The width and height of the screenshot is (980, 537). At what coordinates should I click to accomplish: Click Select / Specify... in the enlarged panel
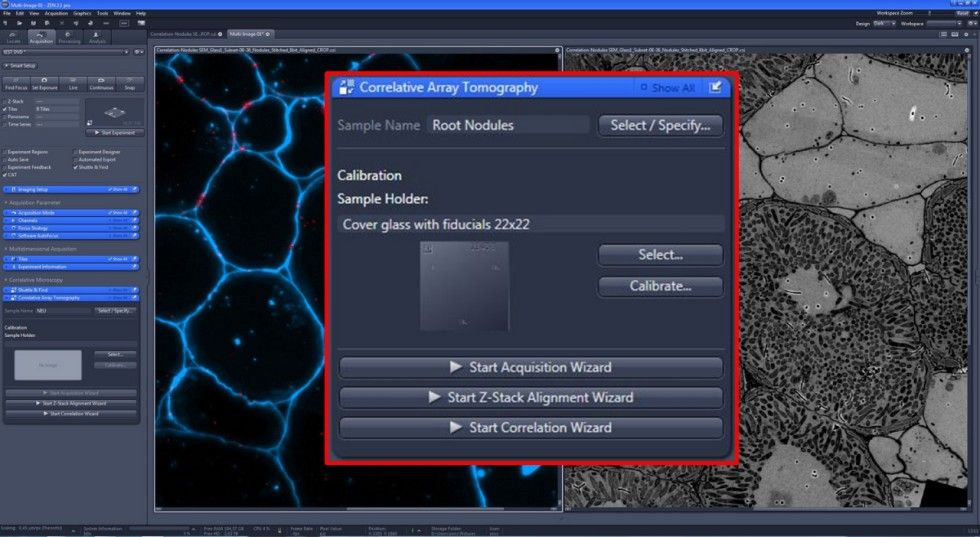click(661, 125)
